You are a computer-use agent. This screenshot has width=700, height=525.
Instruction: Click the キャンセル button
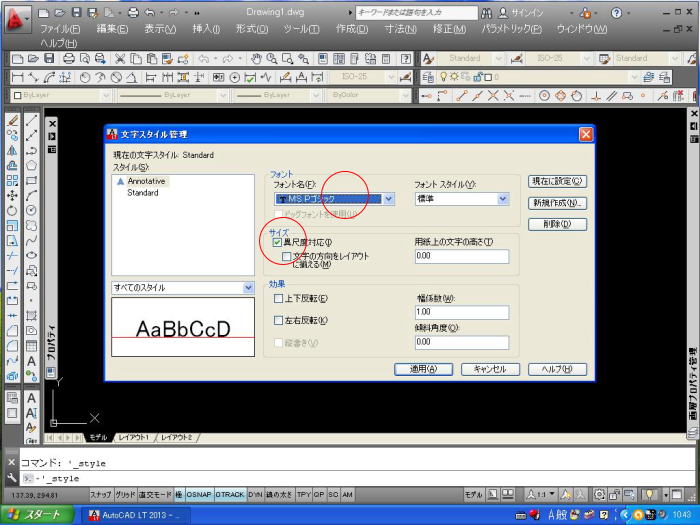pos(490,369)
